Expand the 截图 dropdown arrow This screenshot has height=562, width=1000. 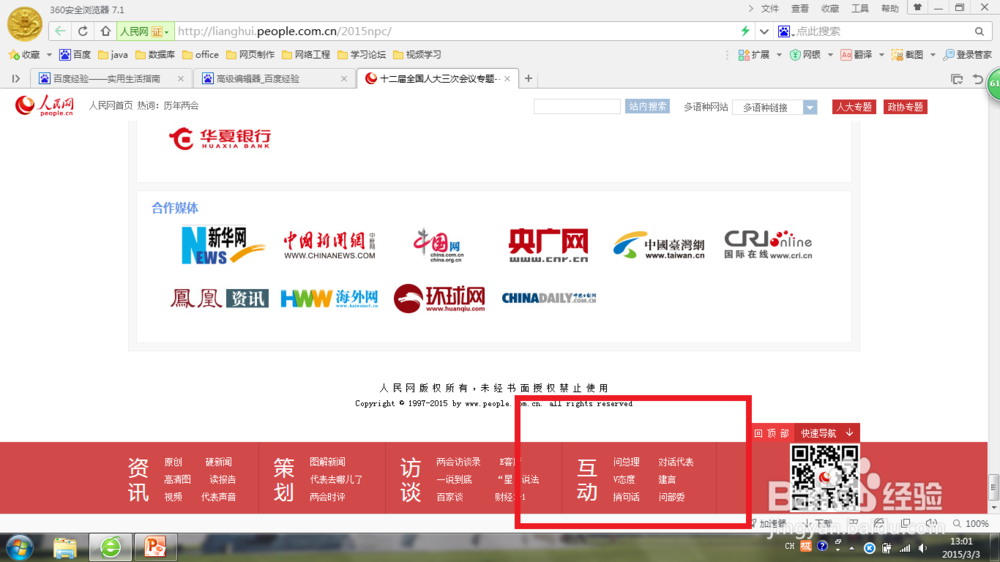click(x=932, y=55)
